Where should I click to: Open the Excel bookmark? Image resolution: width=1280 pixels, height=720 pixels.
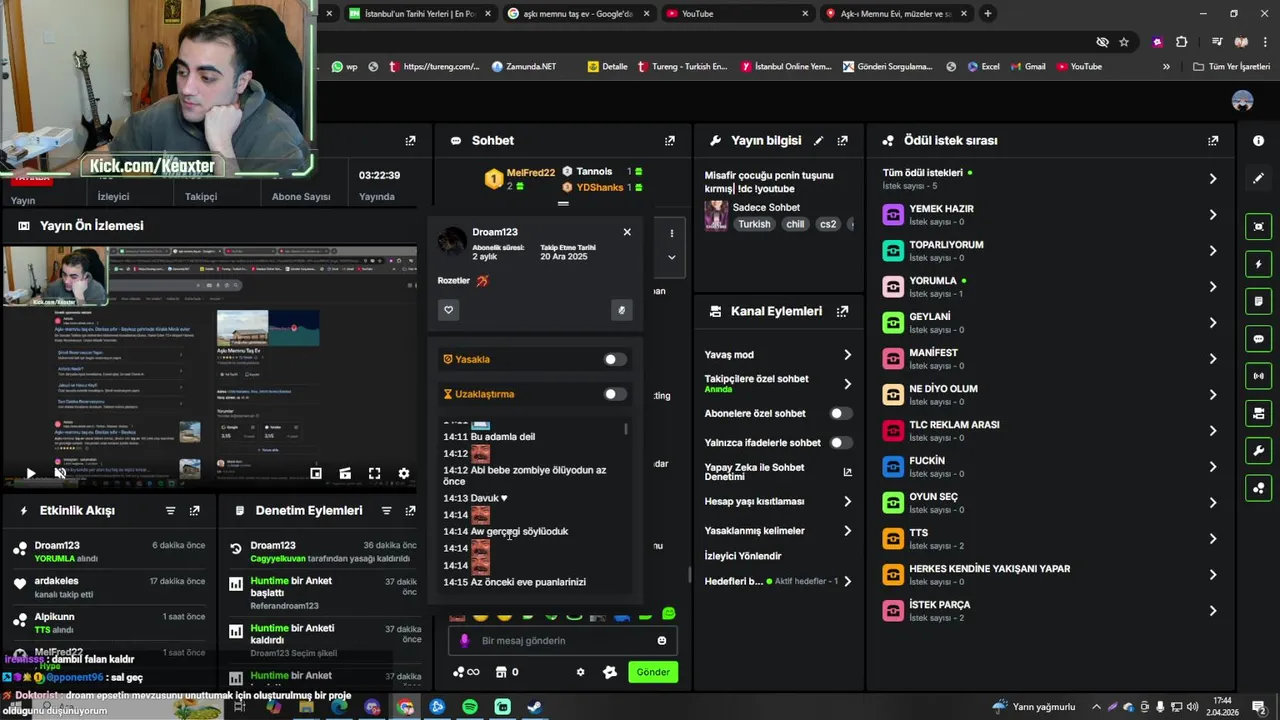point(983,67)
